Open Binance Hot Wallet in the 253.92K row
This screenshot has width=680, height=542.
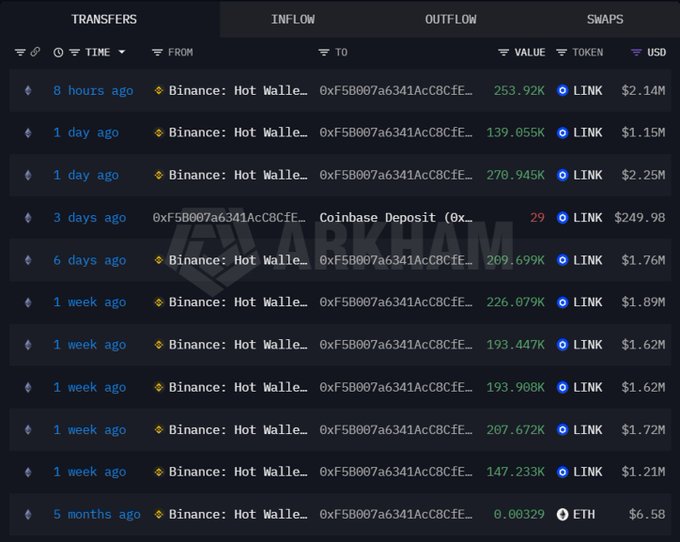click(x=238, y=90)
